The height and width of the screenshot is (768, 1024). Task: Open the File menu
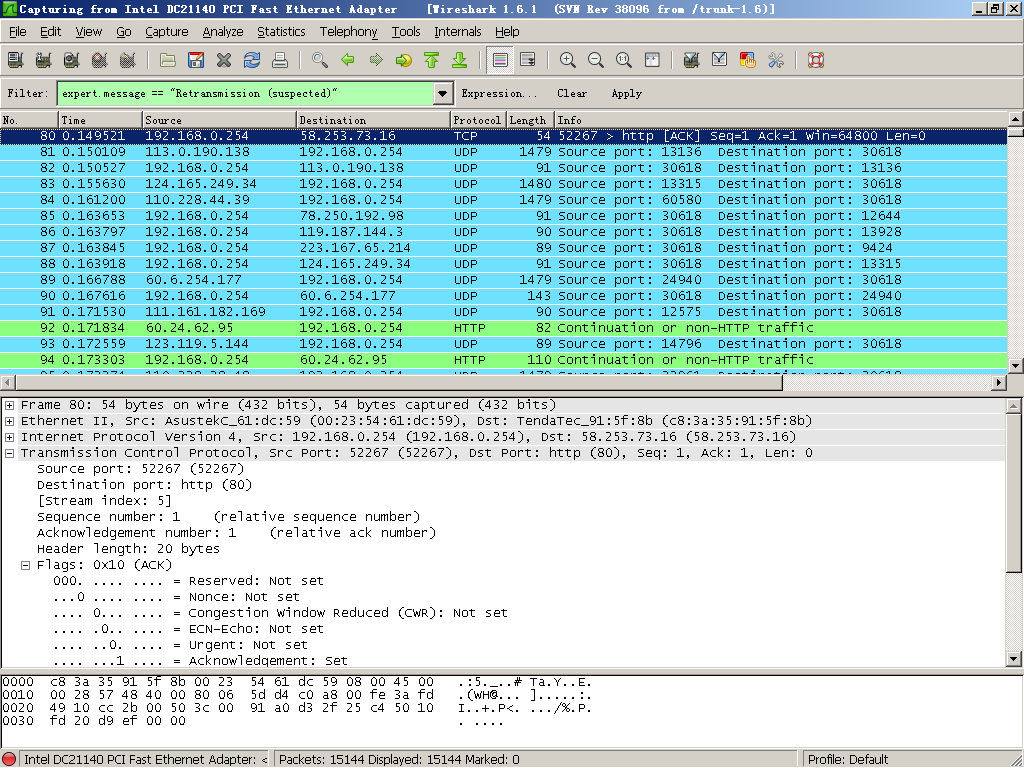click(x=18, y=31)
